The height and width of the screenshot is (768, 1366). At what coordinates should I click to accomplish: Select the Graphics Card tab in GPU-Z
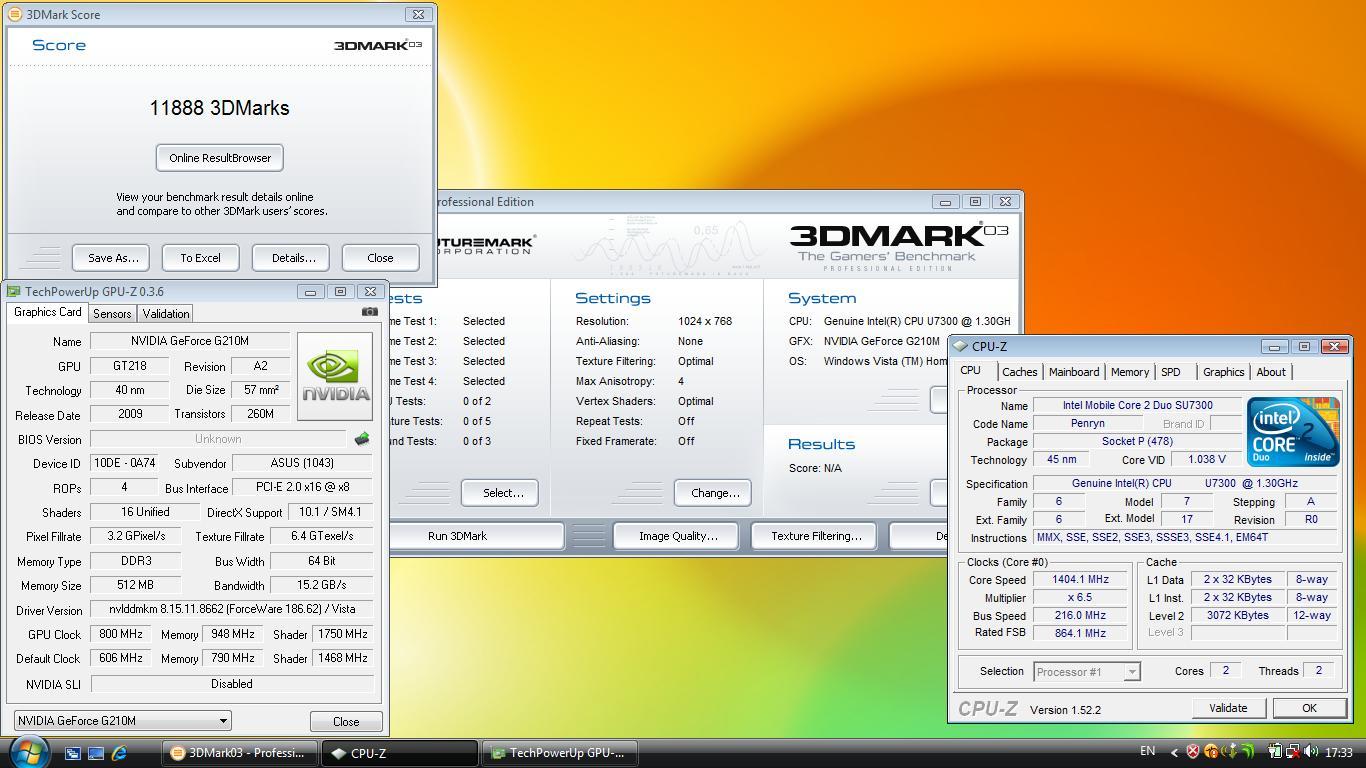tap(47, 312)
